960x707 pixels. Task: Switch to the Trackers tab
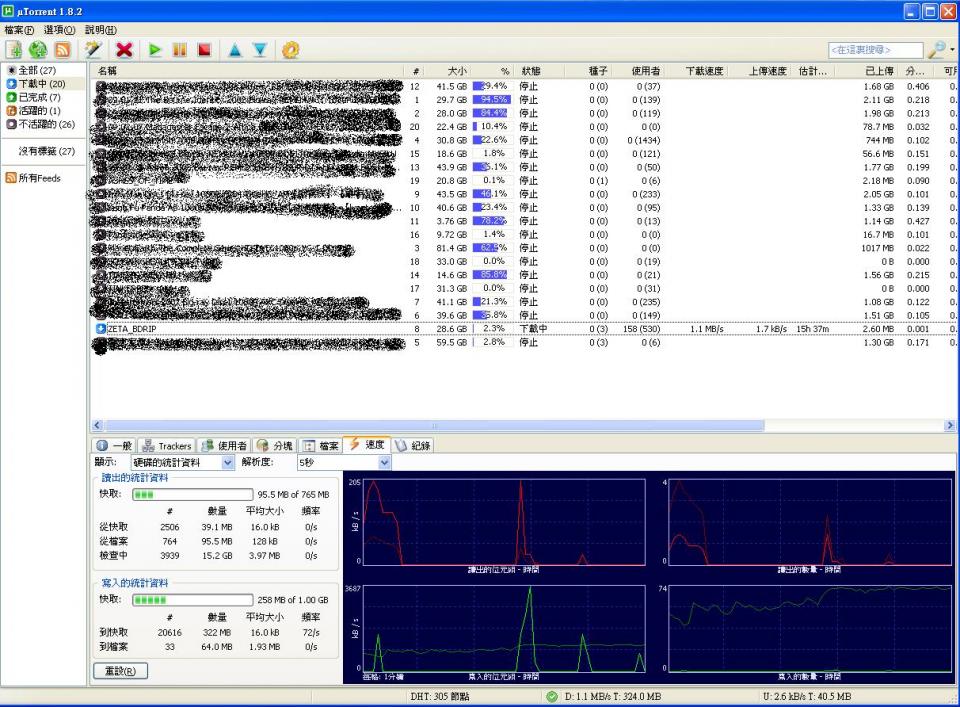tap(166, 445)
